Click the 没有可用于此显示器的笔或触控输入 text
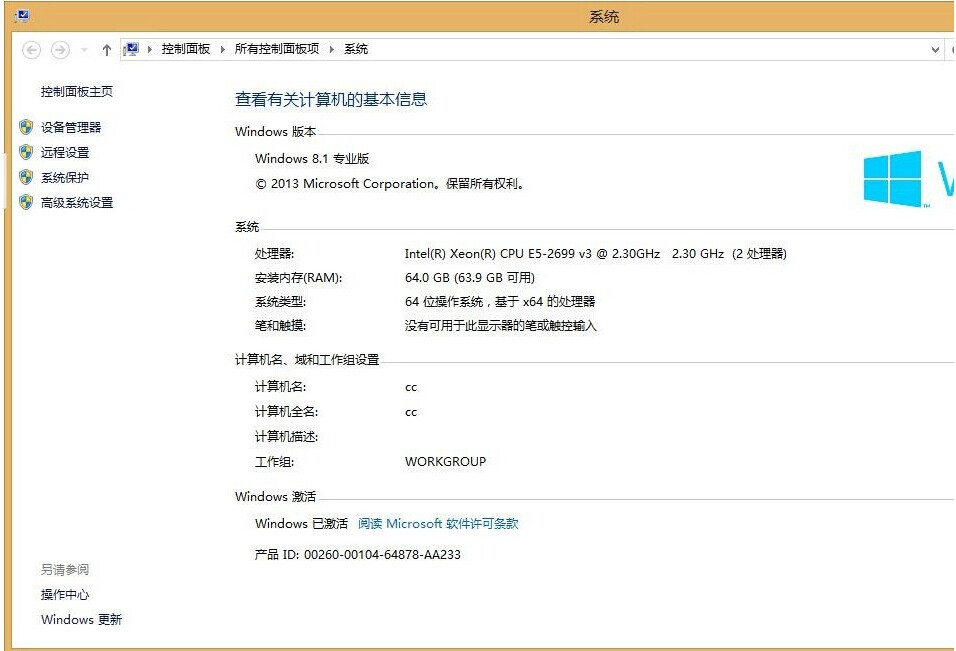 click(500, 326)
